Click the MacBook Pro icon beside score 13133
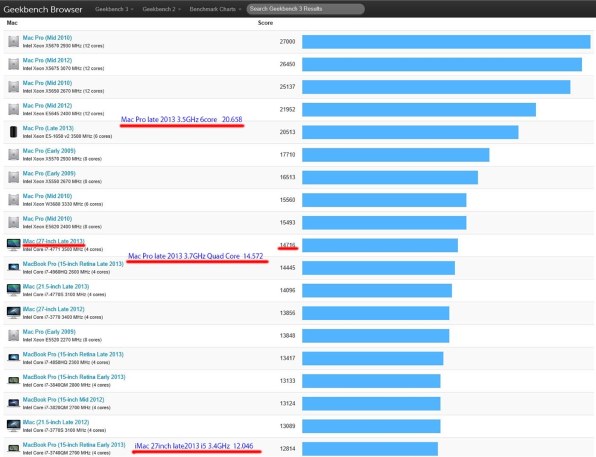The width and height of the screenshot is (596, 457). click(x=14, y=380)
